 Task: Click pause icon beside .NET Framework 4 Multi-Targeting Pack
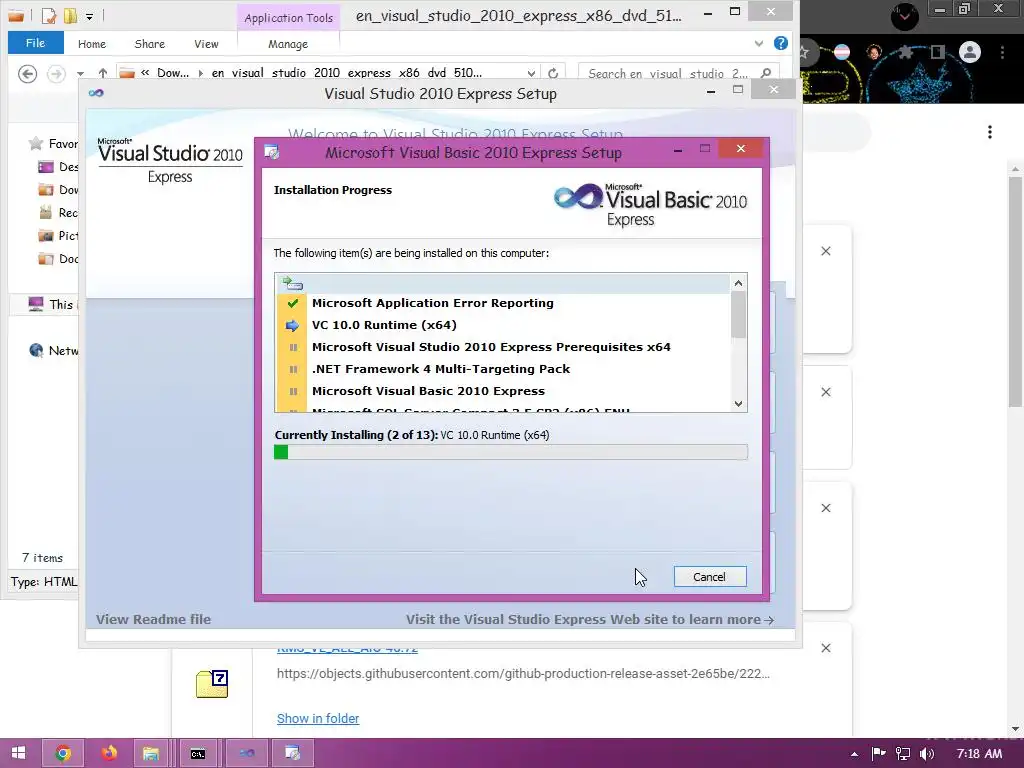[293, 369]
